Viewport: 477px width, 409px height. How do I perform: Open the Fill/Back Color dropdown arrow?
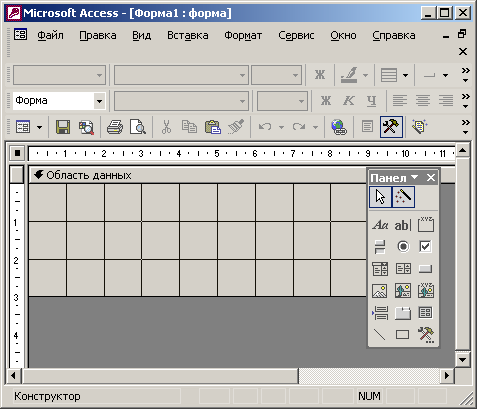[366, 75]
